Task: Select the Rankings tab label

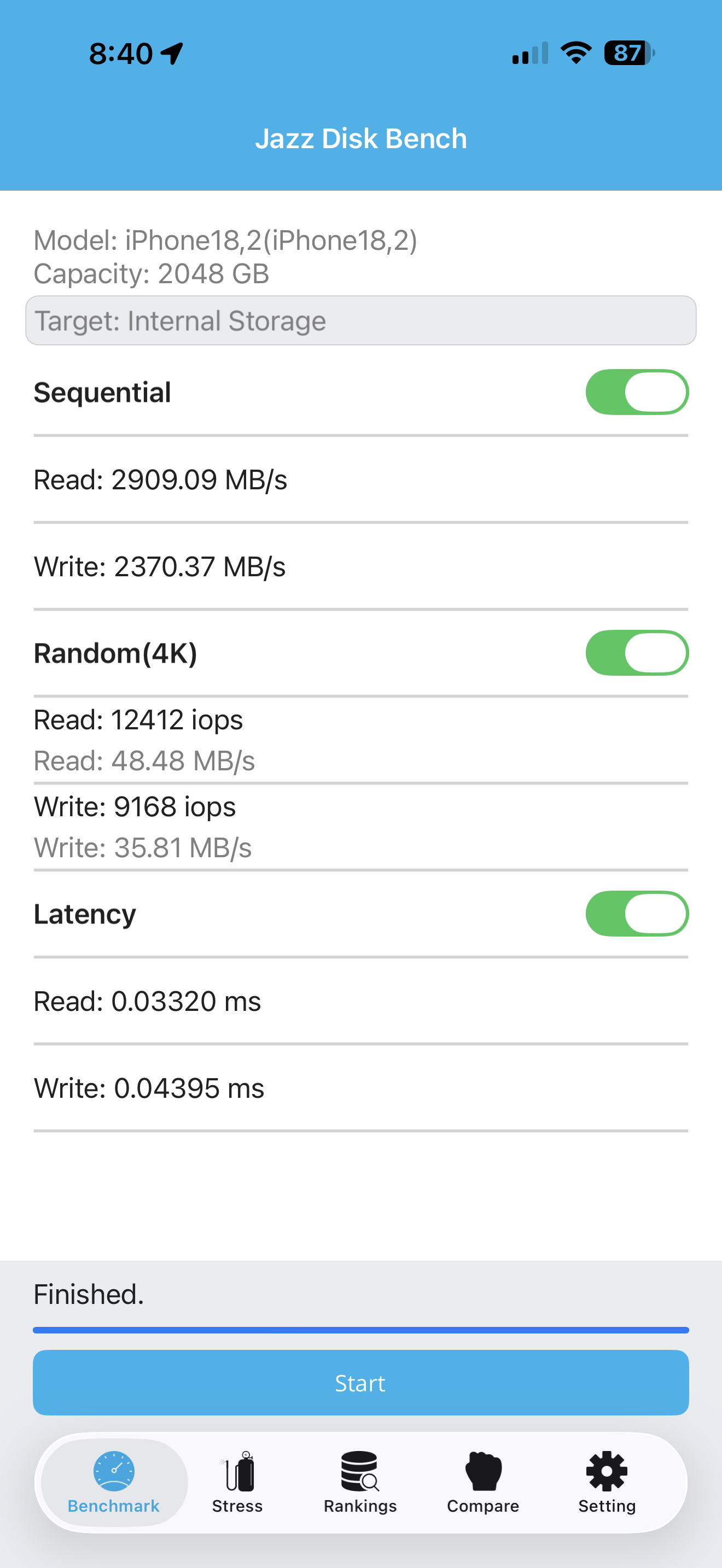Action: (360, 1506)
